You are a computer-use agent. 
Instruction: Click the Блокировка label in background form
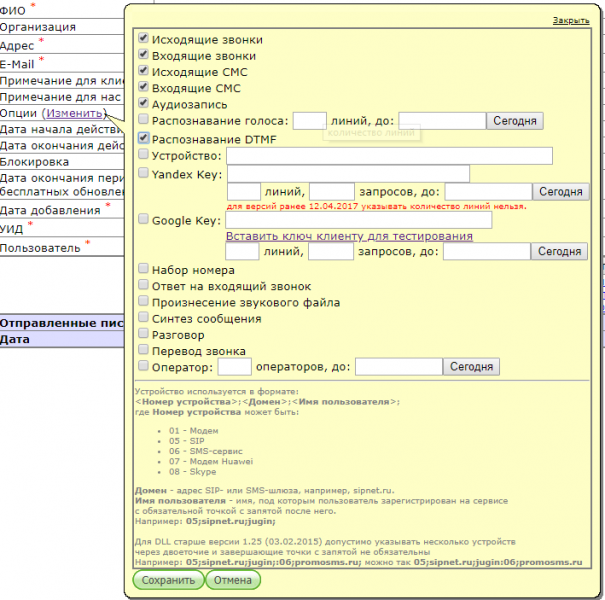click(34, 162)
